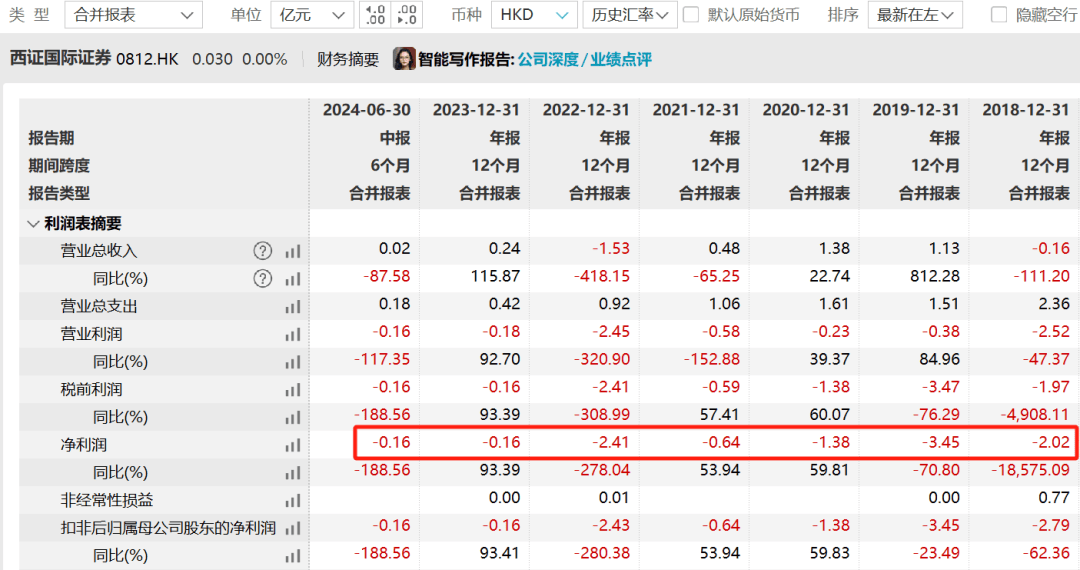This screenshot has width=1080, height=570.
Task: Open the 亿元 unit dropdown
Action: (x=313, y=14)
